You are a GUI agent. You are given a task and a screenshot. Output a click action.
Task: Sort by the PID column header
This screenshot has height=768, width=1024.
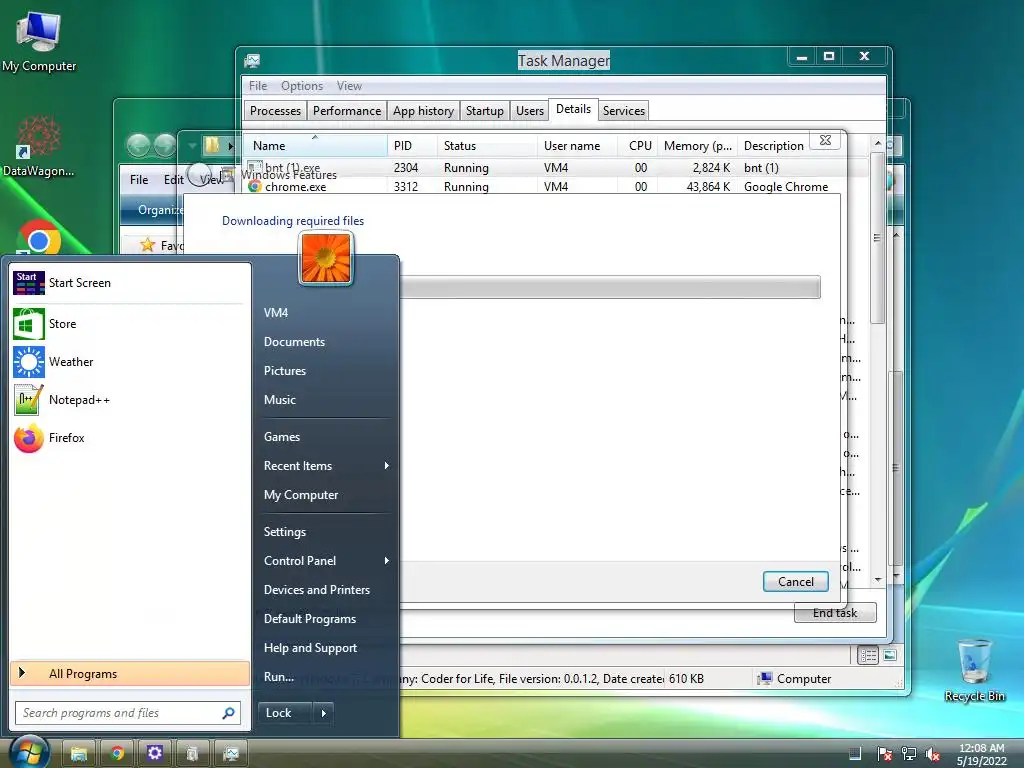coord(412,146)
